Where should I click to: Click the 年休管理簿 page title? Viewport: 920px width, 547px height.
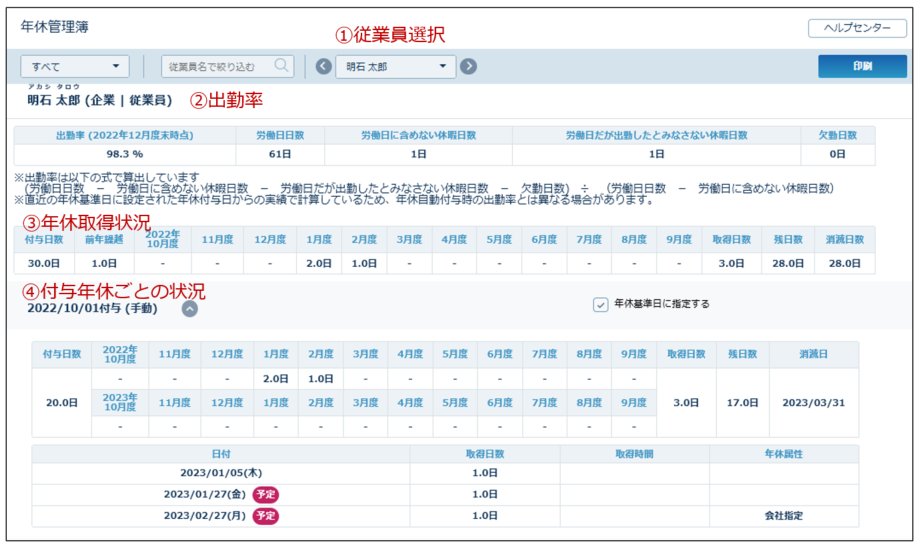coord(55,27)
